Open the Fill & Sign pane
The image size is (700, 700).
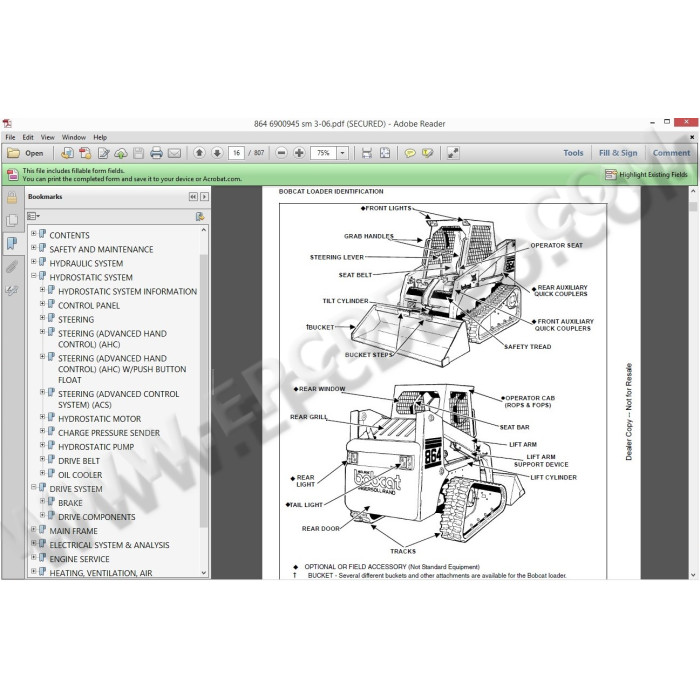click(x=618, y=153)
